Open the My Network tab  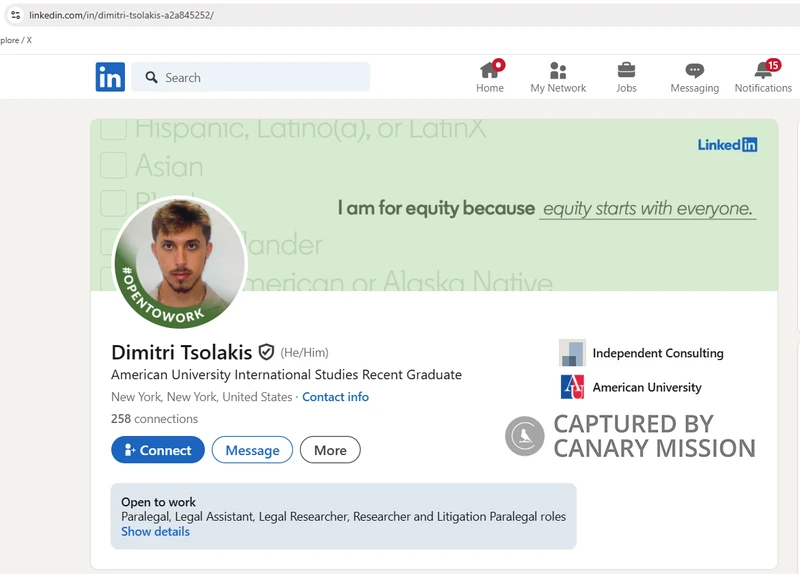click(558, 77)
